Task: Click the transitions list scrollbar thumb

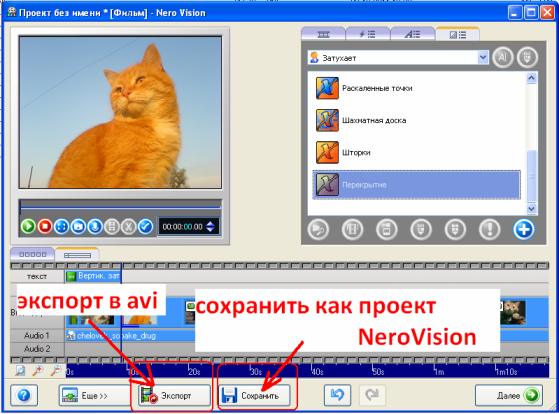Action: pos(531,176)
